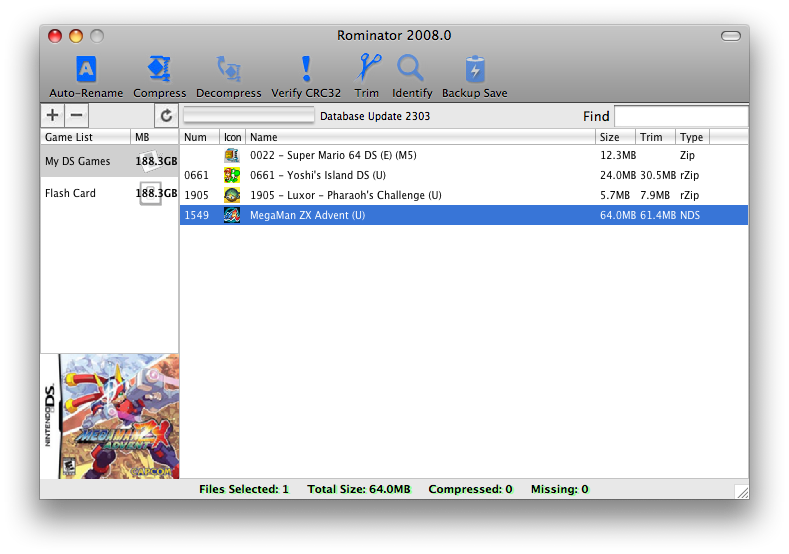
Task: Click the 12.3MB size cell
Action: click(x=618, y=155)
